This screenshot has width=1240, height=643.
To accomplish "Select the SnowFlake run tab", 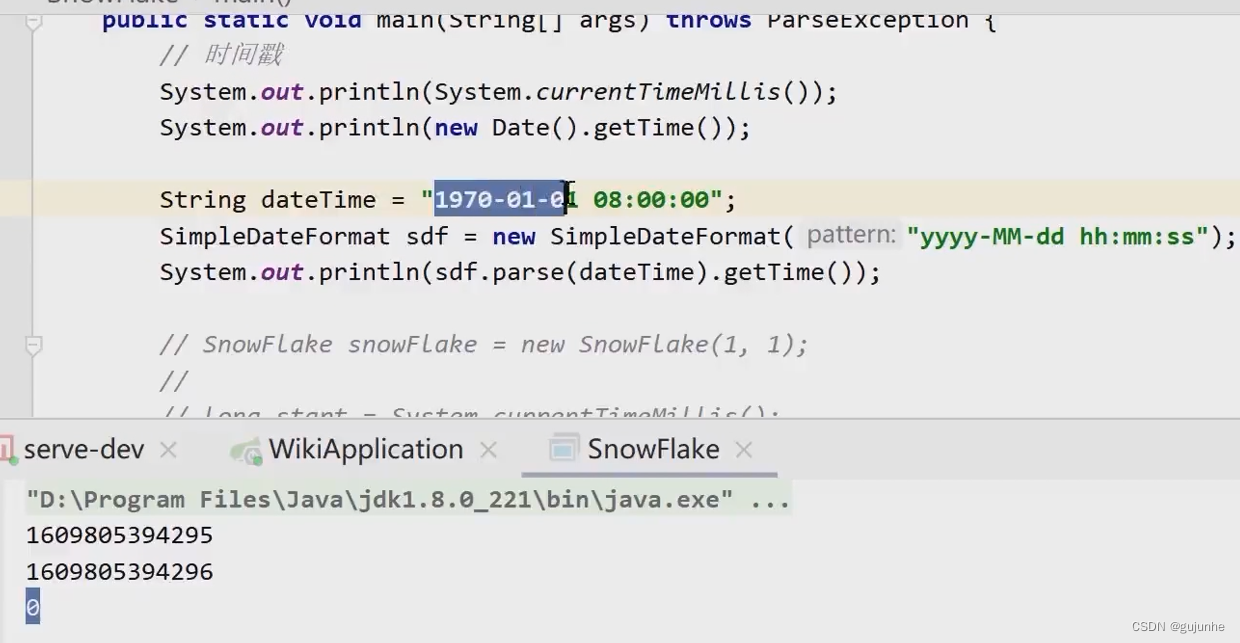I will pos(653,450).
